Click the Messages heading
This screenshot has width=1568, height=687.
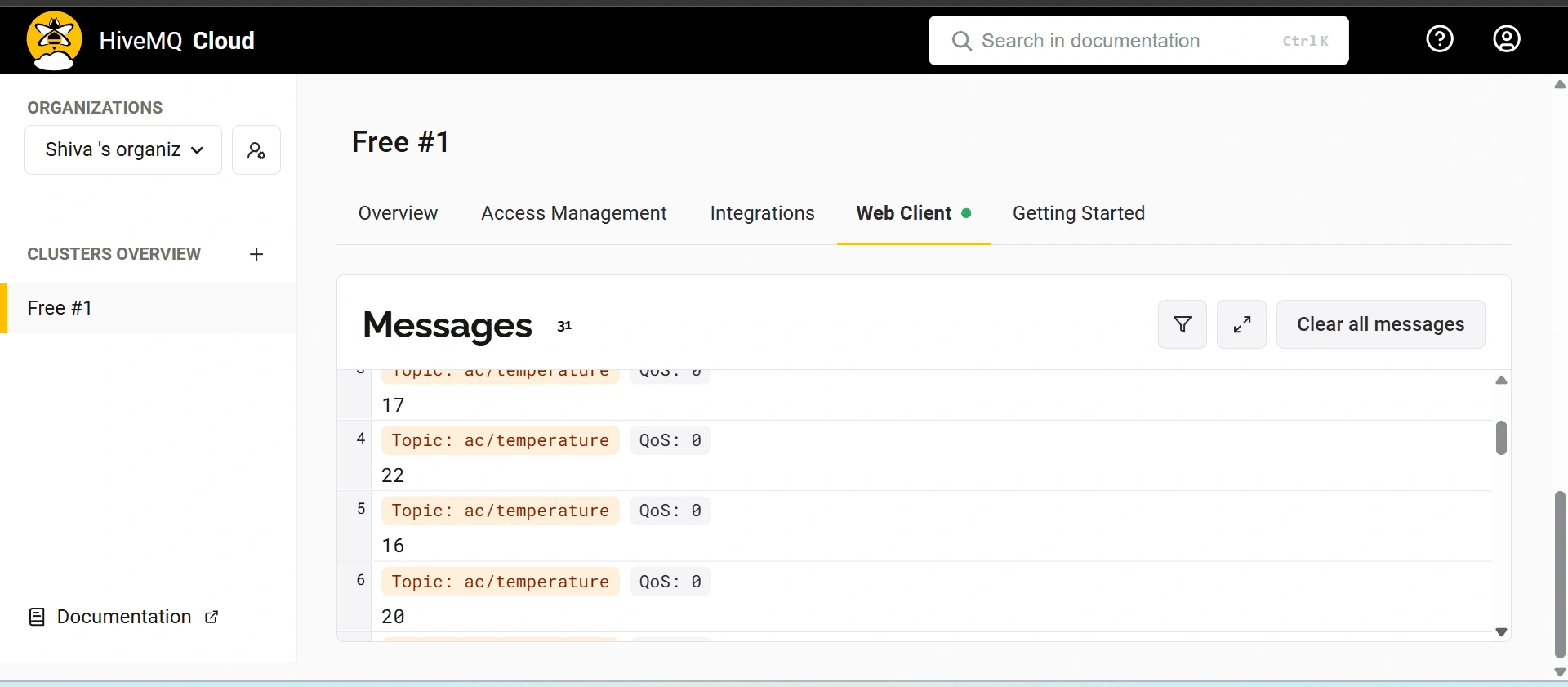click(x=448, y=325)
